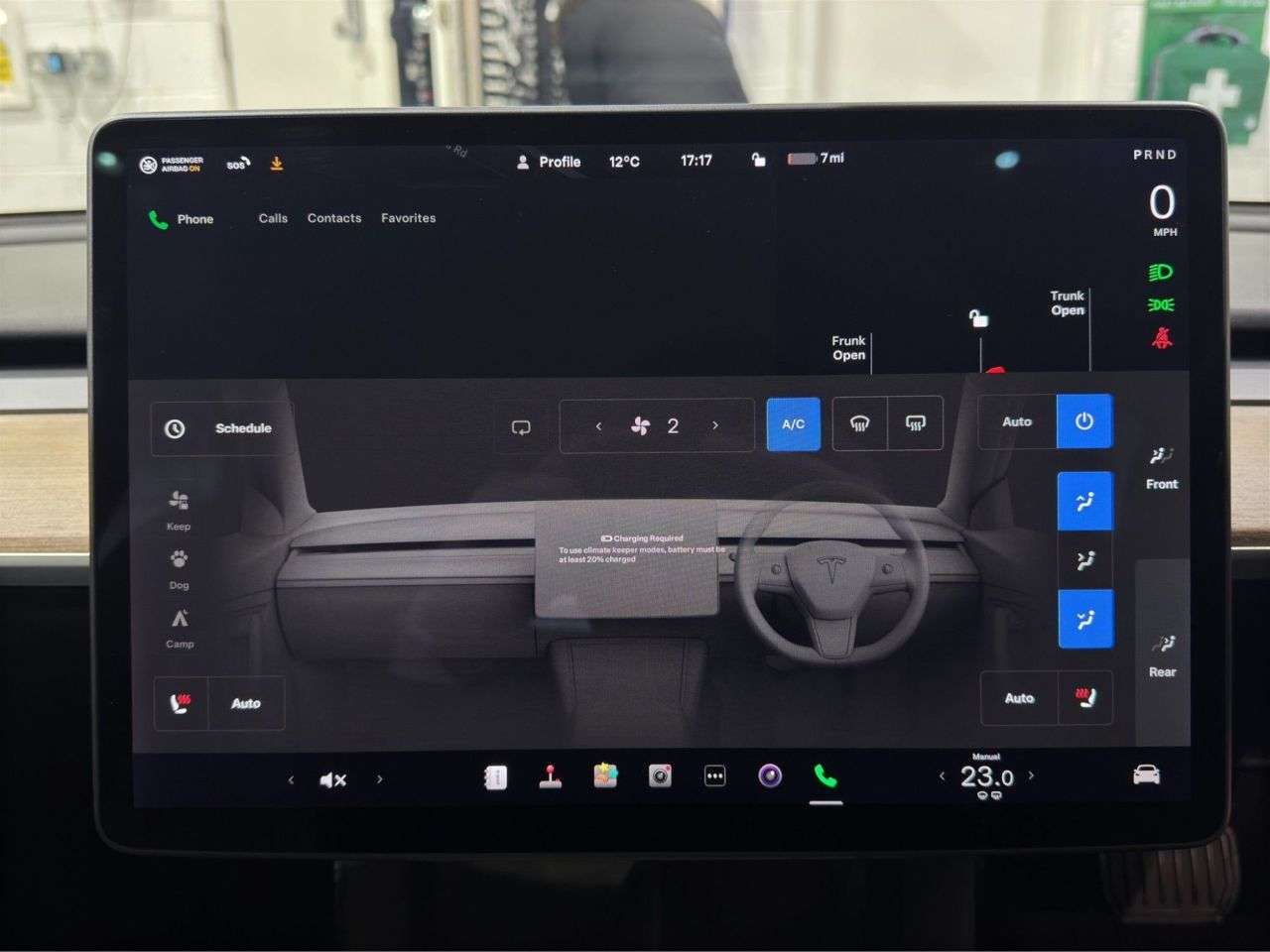This screenshot has width=1270, height=952.
Task: Tap the software update download icon
Action: [276, 163]
